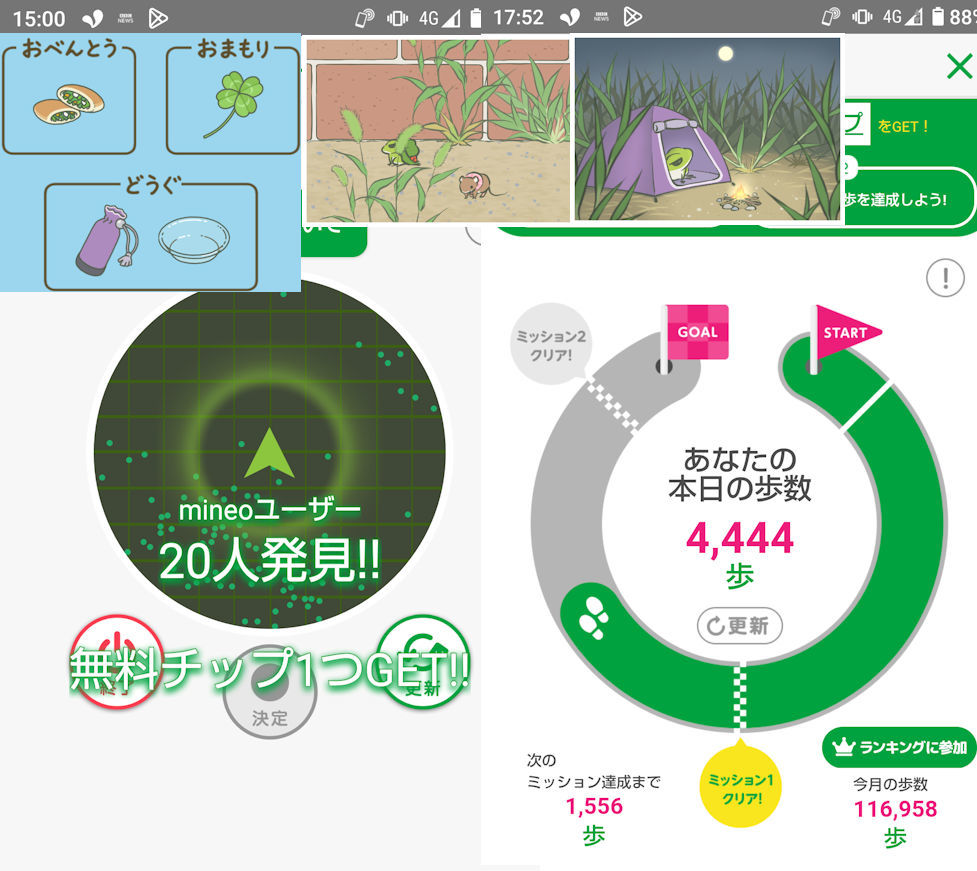Tap the 次のミッション達成まで label
977x871 pixels.
(x=593, y=771)
